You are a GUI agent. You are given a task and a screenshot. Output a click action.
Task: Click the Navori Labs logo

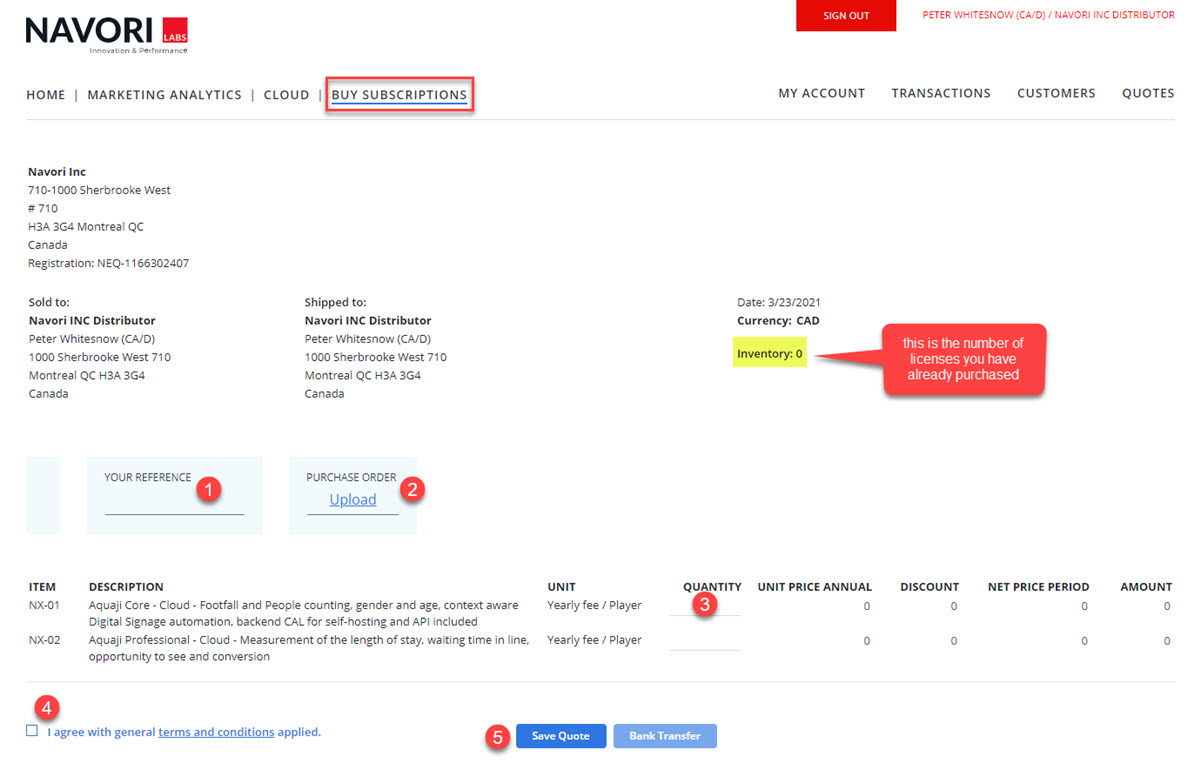pos(106,34)
